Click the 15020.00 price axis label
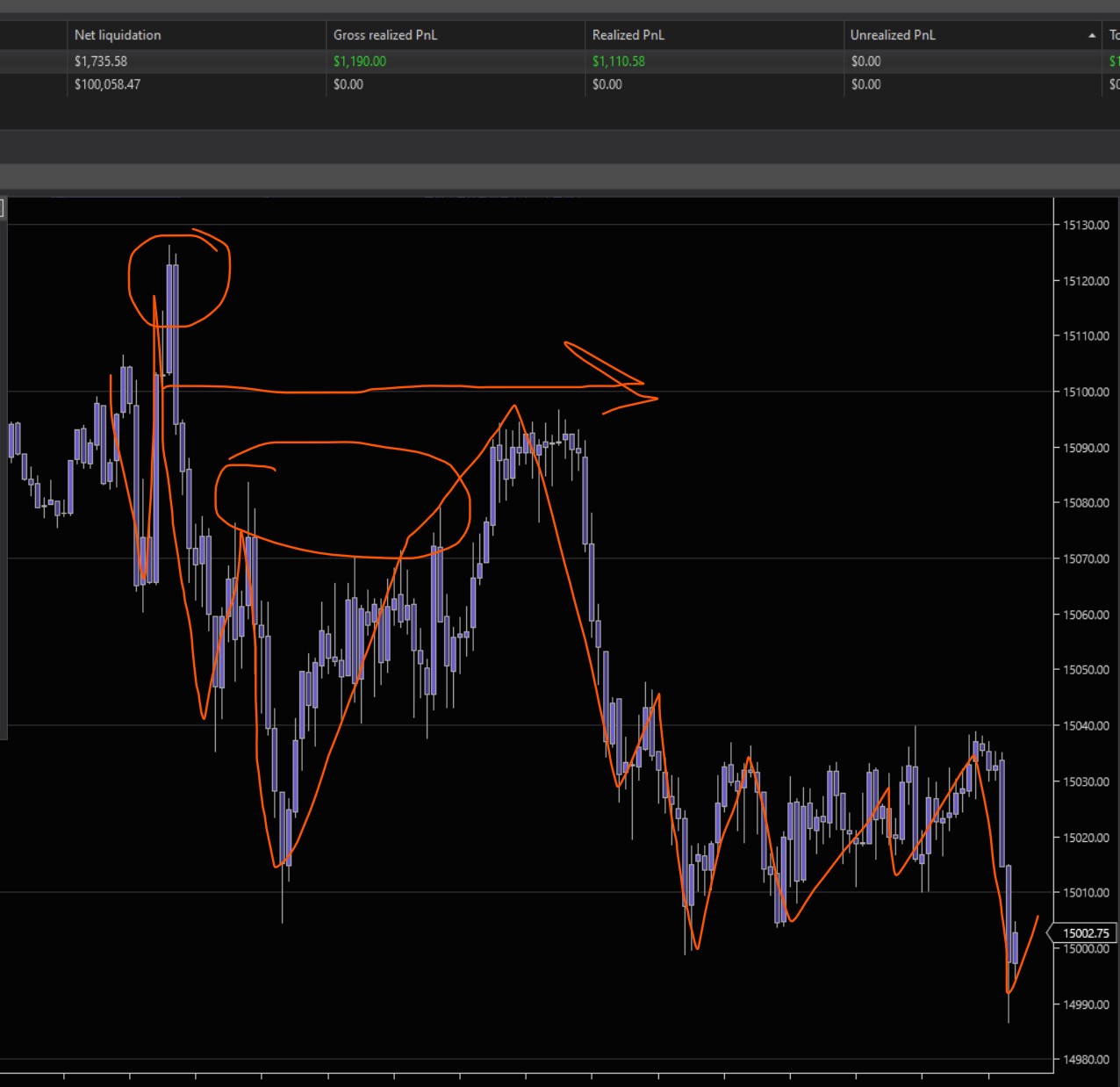The width and height of the screenshot is (1120, 1087). tap(1086, 838)
